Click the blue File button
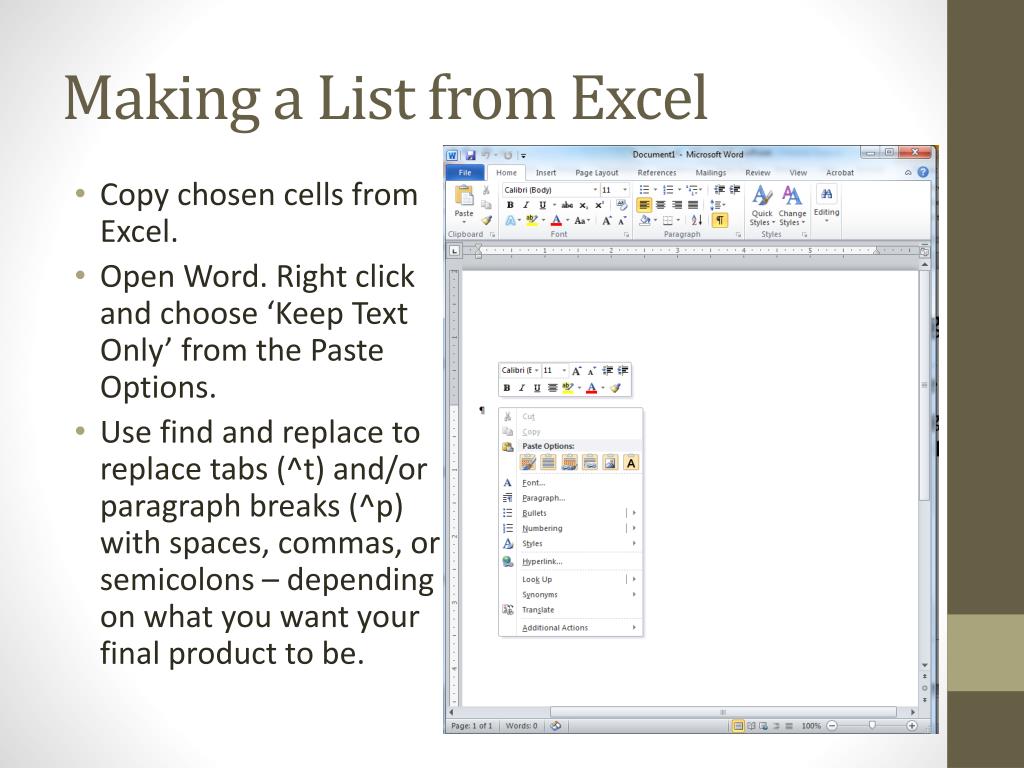Image resolution: width=1024 pixels, height=768 pixels. 465,172
